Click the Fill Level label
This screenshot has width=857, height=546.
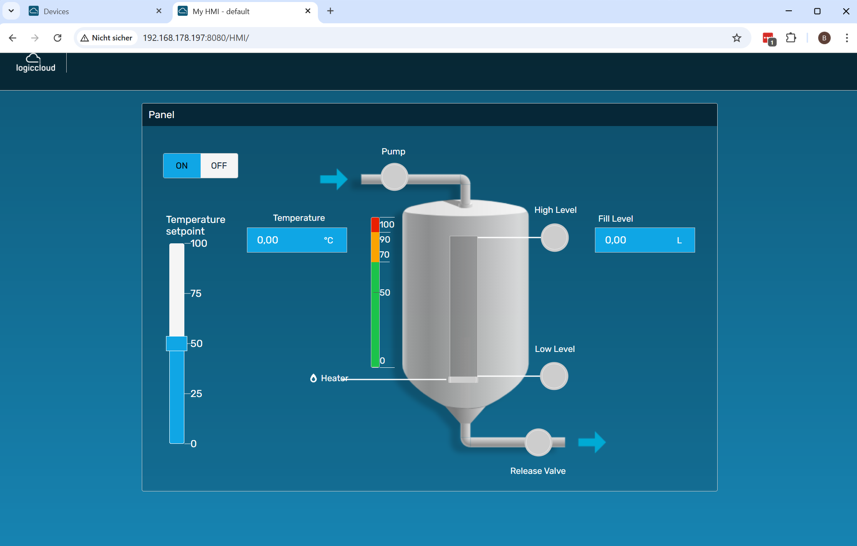pyautogui.click(x=615, y=219)
